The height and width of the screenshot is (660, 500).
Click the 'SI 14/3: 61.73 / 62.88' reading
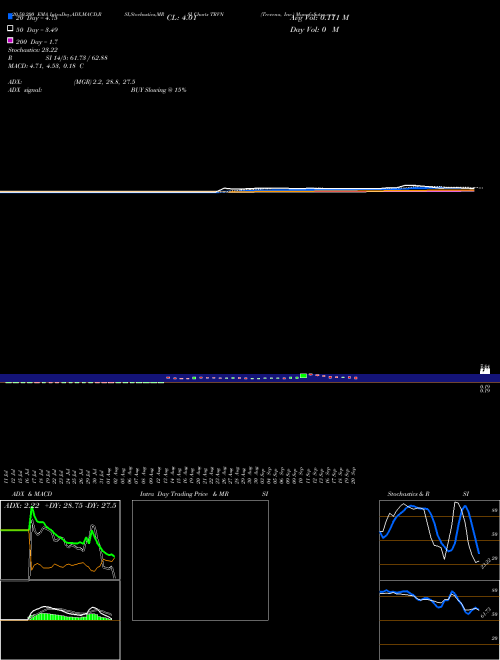point(77,58)
